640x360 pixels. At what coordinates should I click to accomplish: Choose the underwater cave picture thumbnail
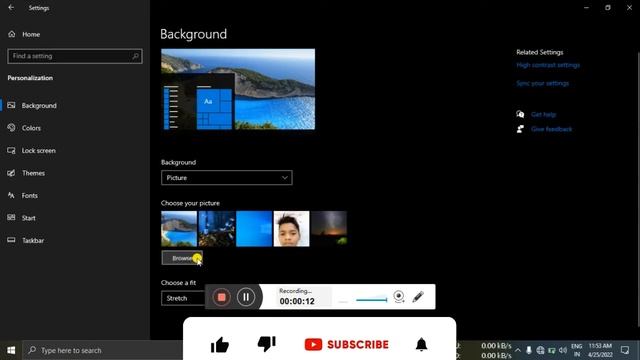click(x=216, y=229)
